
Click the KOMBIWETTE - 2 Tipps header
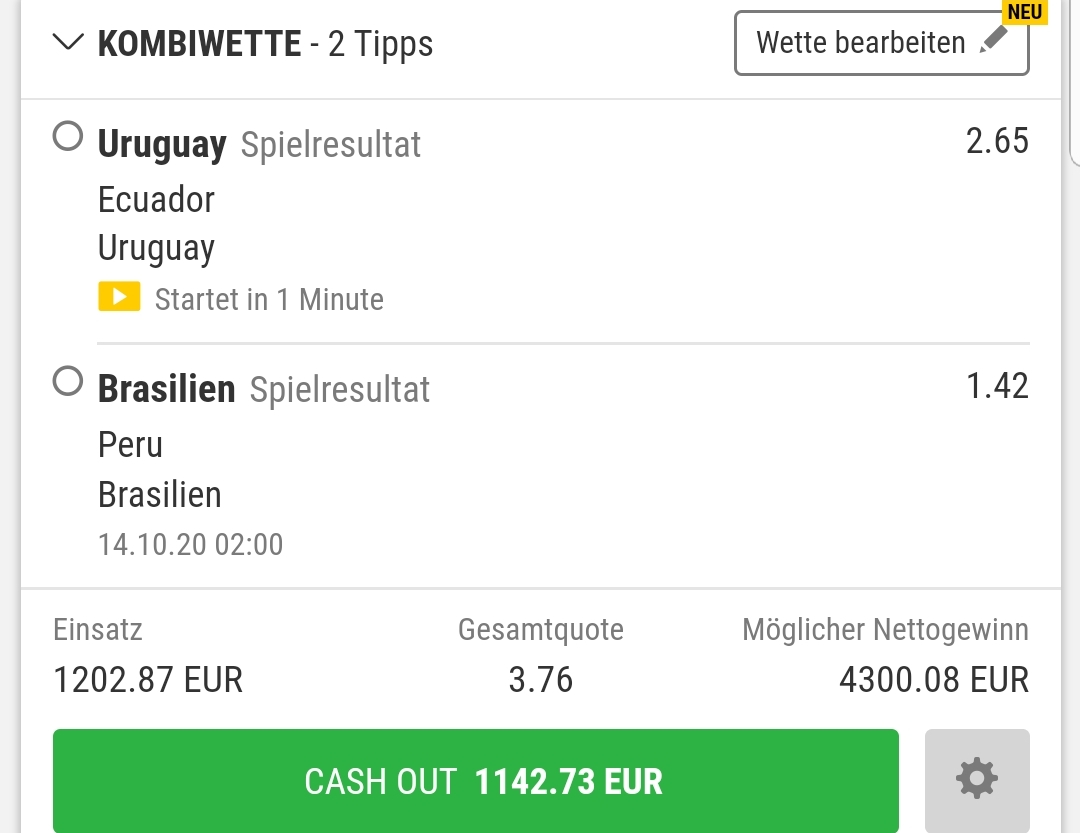click(x=265, y=44)
